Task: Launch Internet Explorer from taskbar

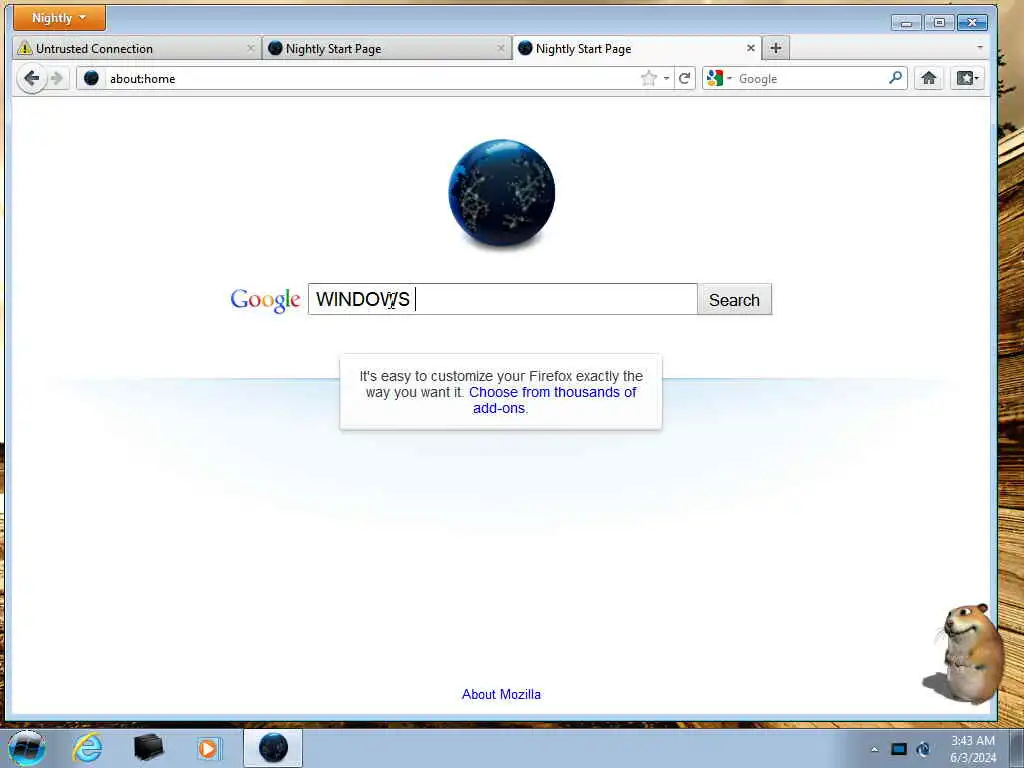Action: 87,748
